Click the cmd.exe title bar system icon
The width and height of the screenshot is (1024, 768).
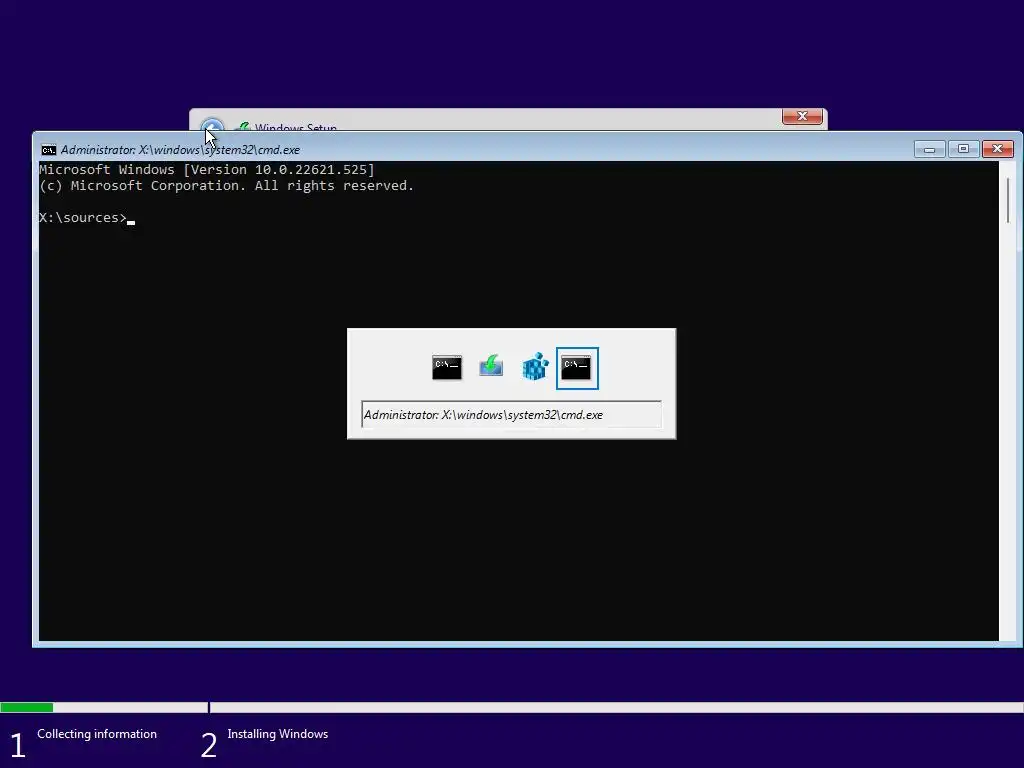click(x=48, y=150)
